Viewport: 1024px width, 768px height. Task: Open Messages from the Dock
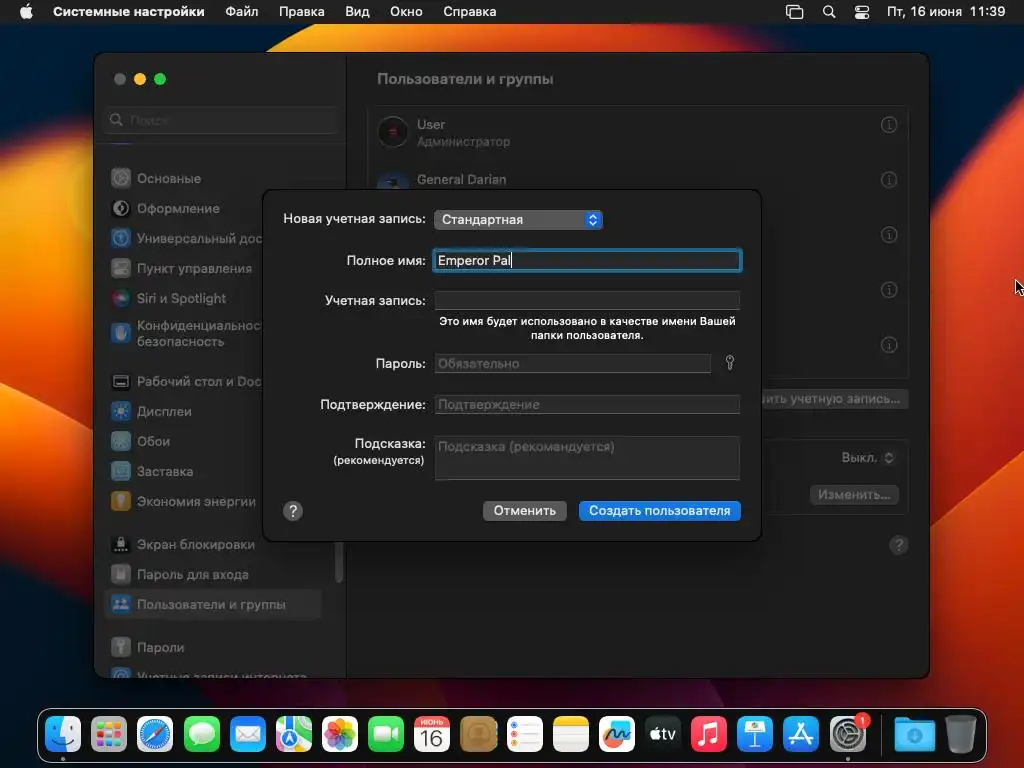pos(202,735)
